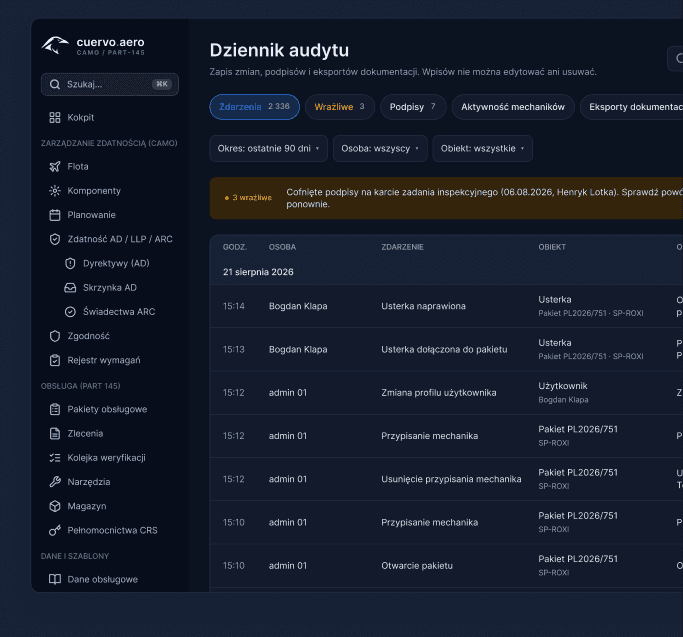Screen dimensions: 683x637
Task: Select the Otwarcie pakietu event
Action: 417,566
